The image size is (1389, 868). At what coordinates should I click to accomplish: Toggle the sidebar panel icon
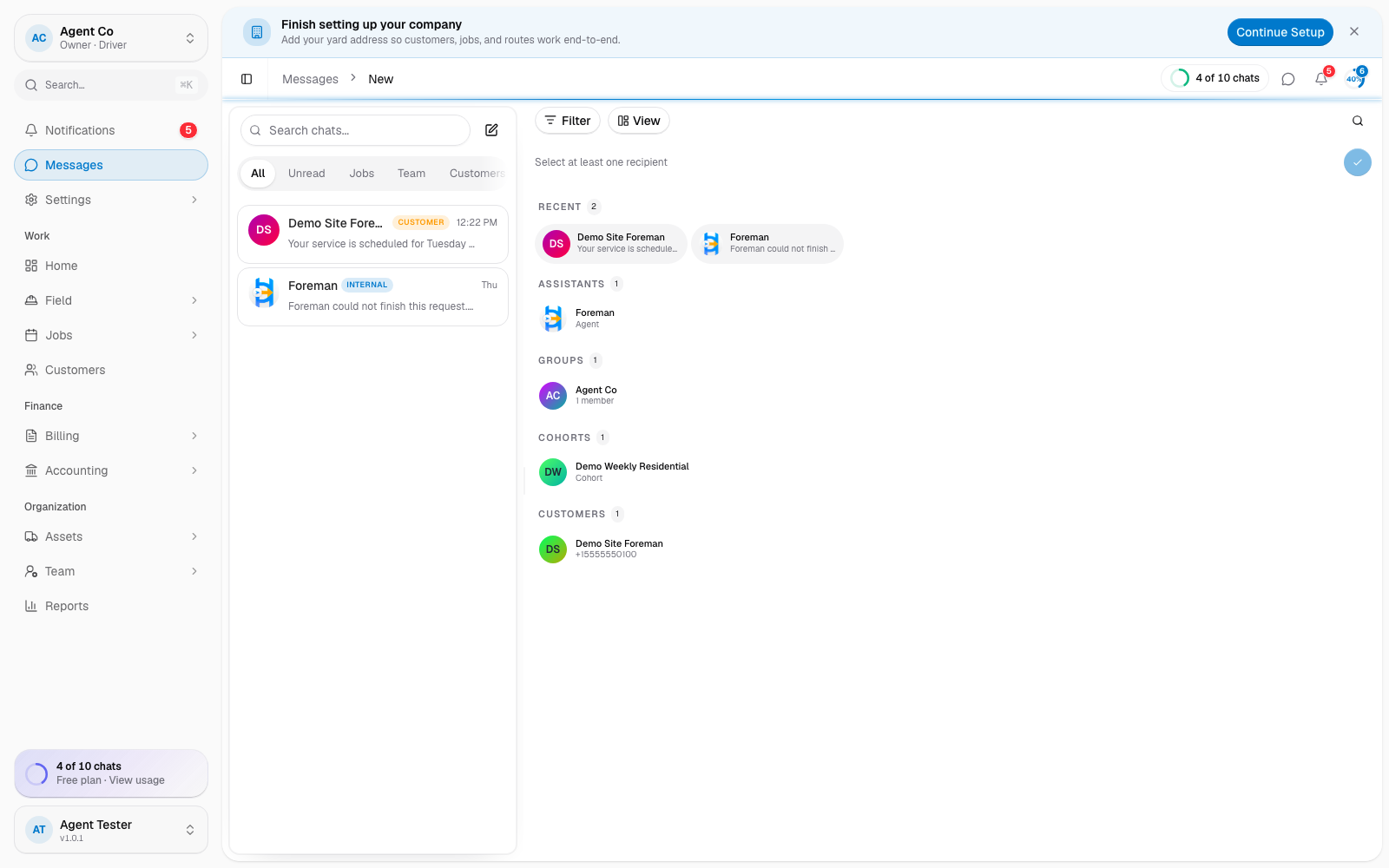click(x=247, y=79)
